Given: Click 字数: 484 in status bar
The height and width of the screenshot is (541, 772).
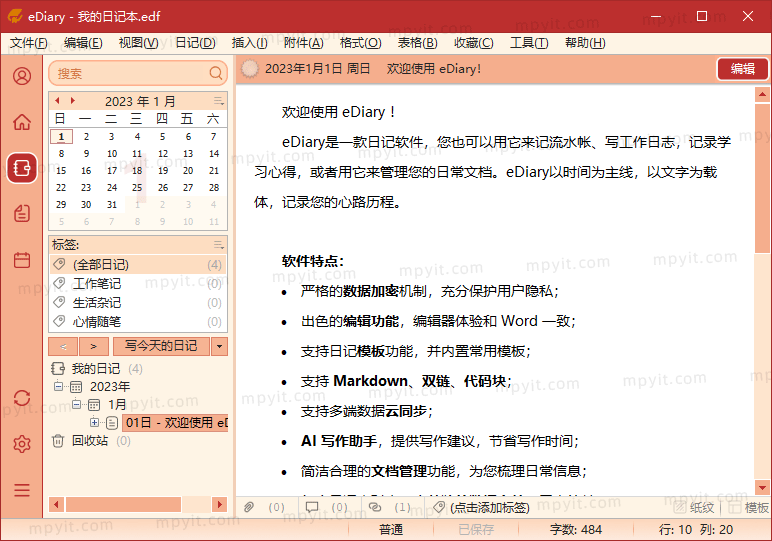Looking at the screenshot, I should [576, 530].
